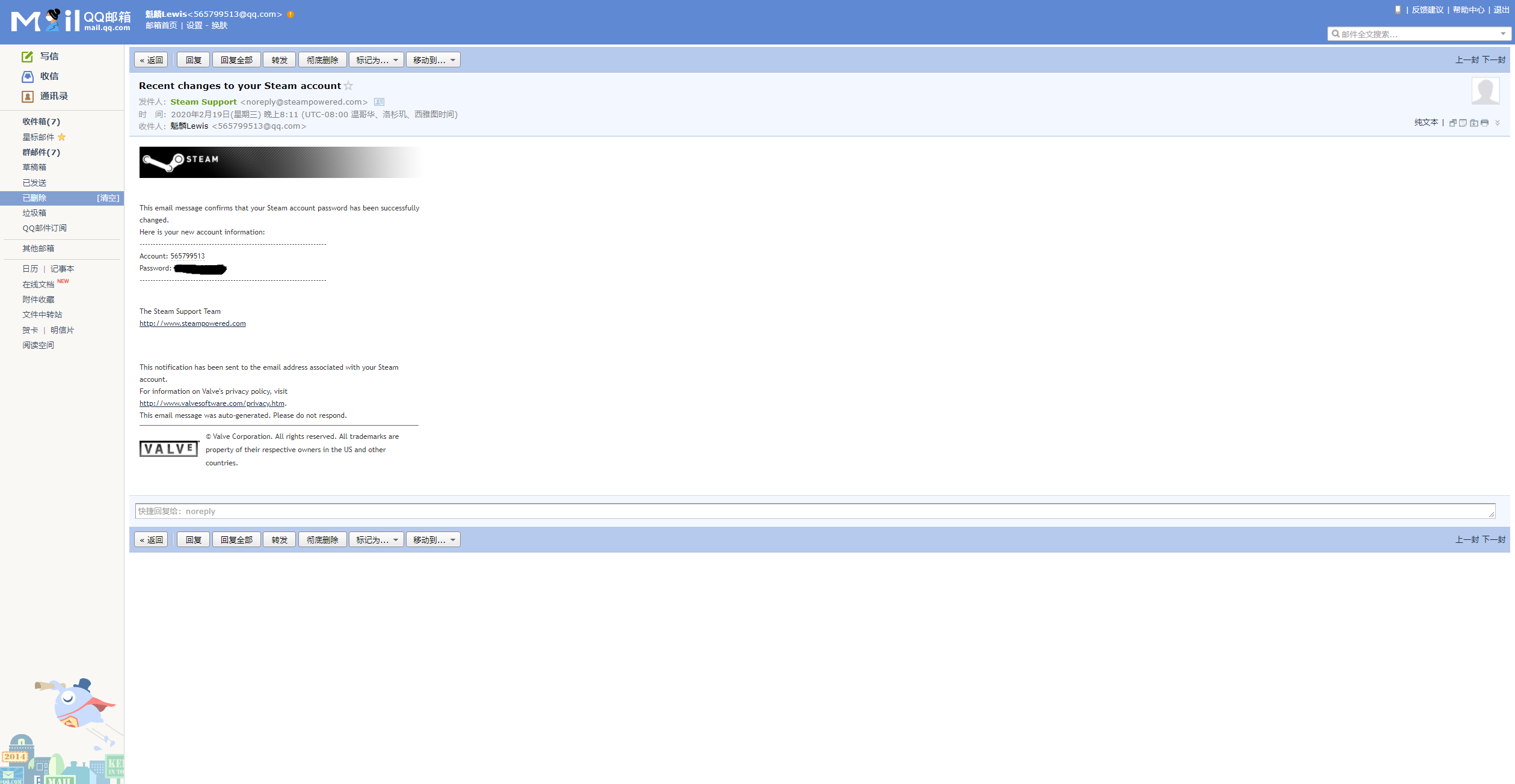
Task: Click 清空 to empty deleted folder
Action: pos(108,198)
